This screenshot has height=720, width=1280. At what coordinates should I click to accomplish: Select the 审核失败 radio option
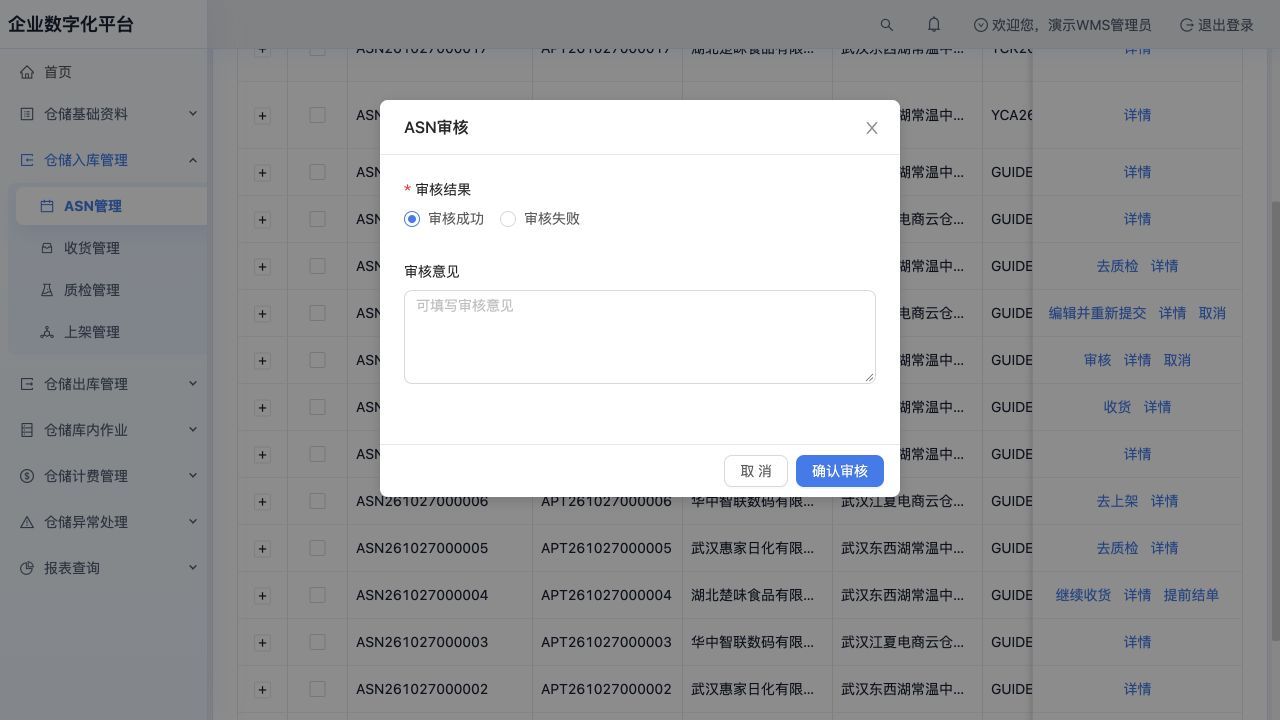click(540, 219)
